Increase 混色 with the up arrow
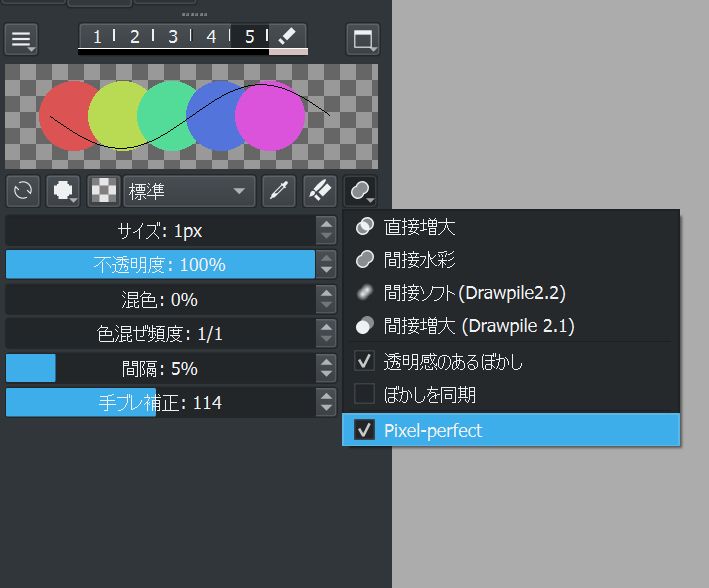 [x=326, y=293]
